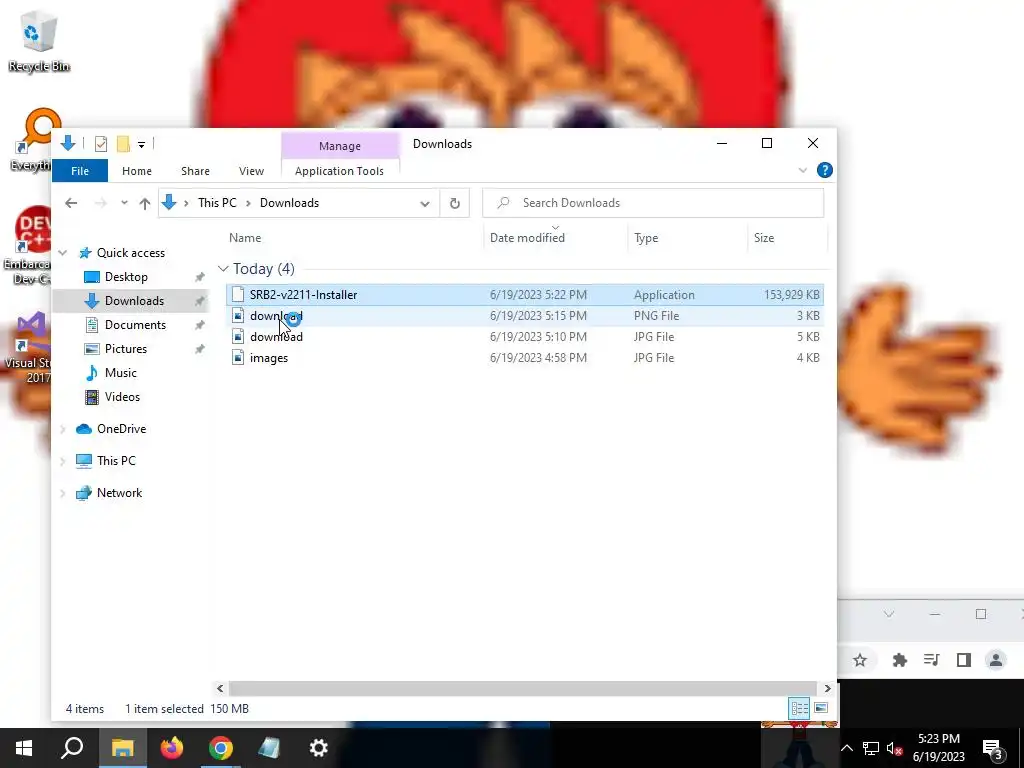Open Desktop in Quick access
Image resolution: width=1024 pixels, height=768 pixels.
tap(126, 277)
